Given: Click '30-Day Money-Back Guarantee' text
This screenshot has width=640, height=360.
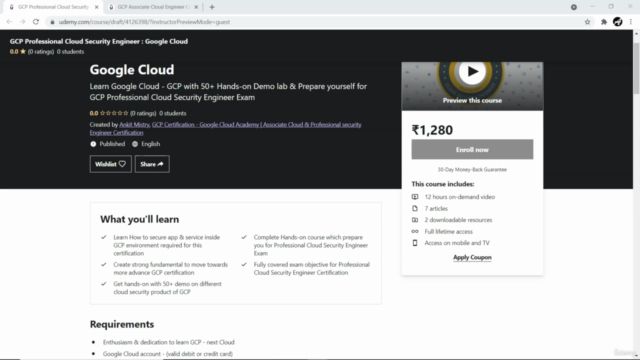Looking at the screenshot, I should 472,169.
